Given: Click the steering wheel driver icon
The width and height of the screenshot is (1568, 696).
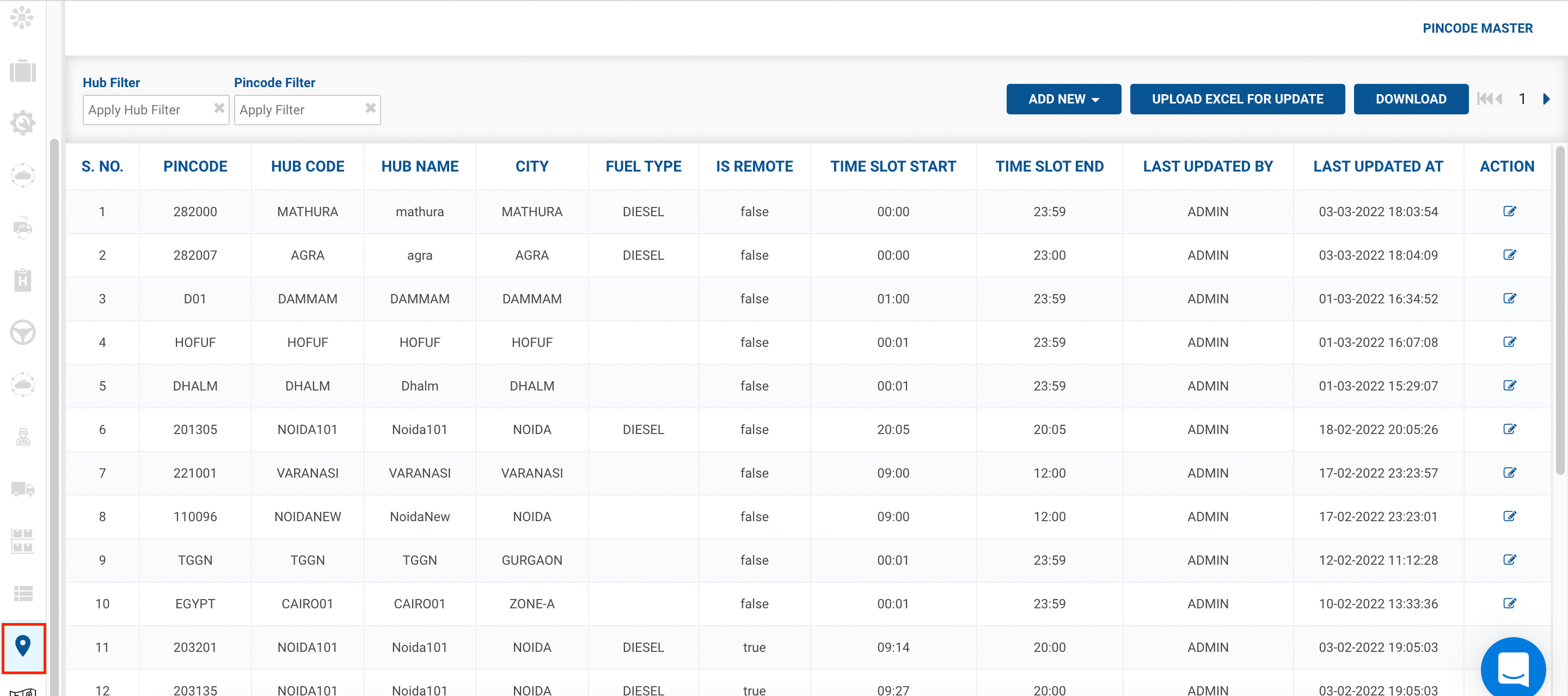Looking at the screenshot, I should [22, 332].
